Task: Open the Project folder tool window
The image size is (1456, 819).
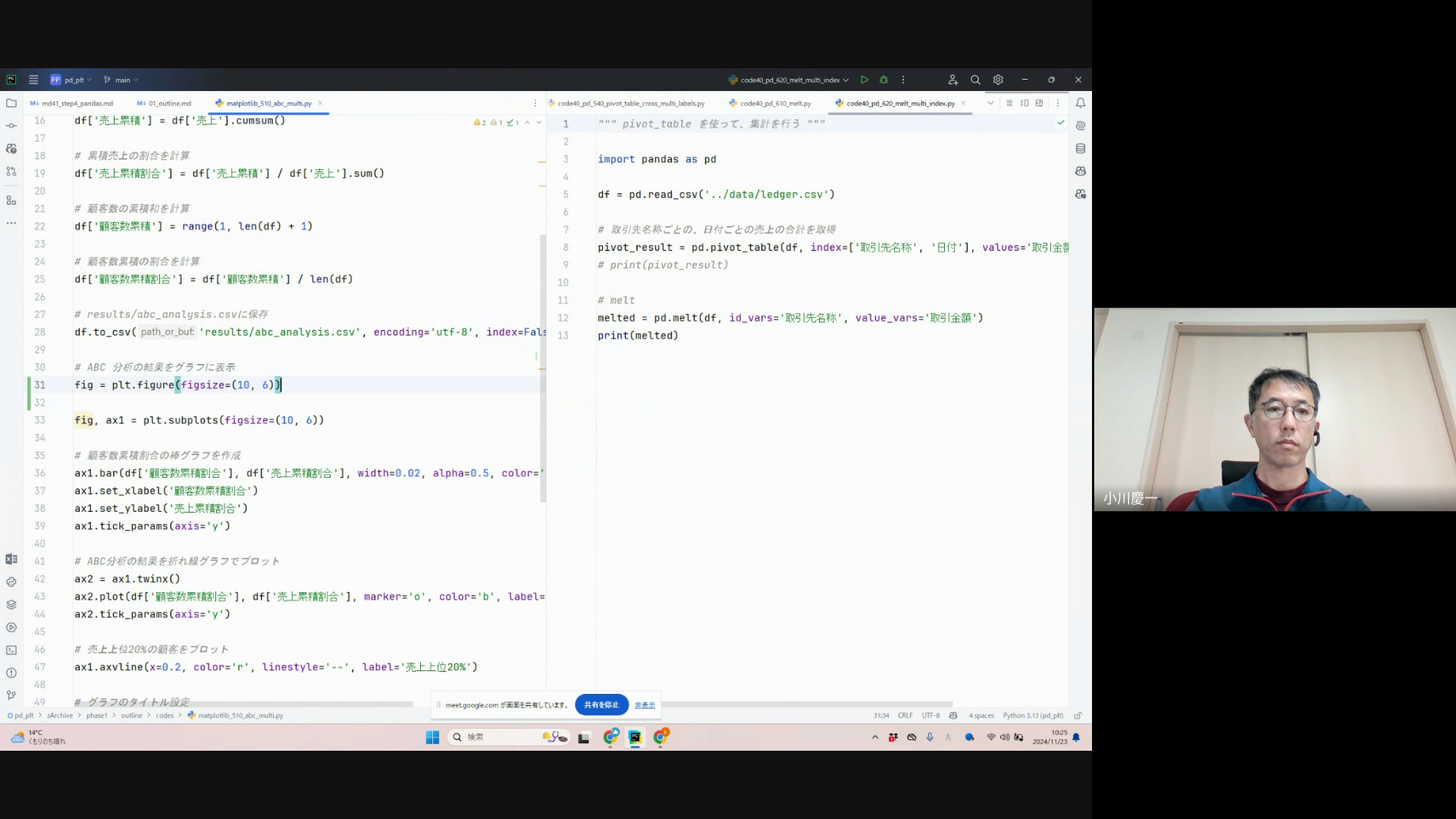Action: click(11, 103)
